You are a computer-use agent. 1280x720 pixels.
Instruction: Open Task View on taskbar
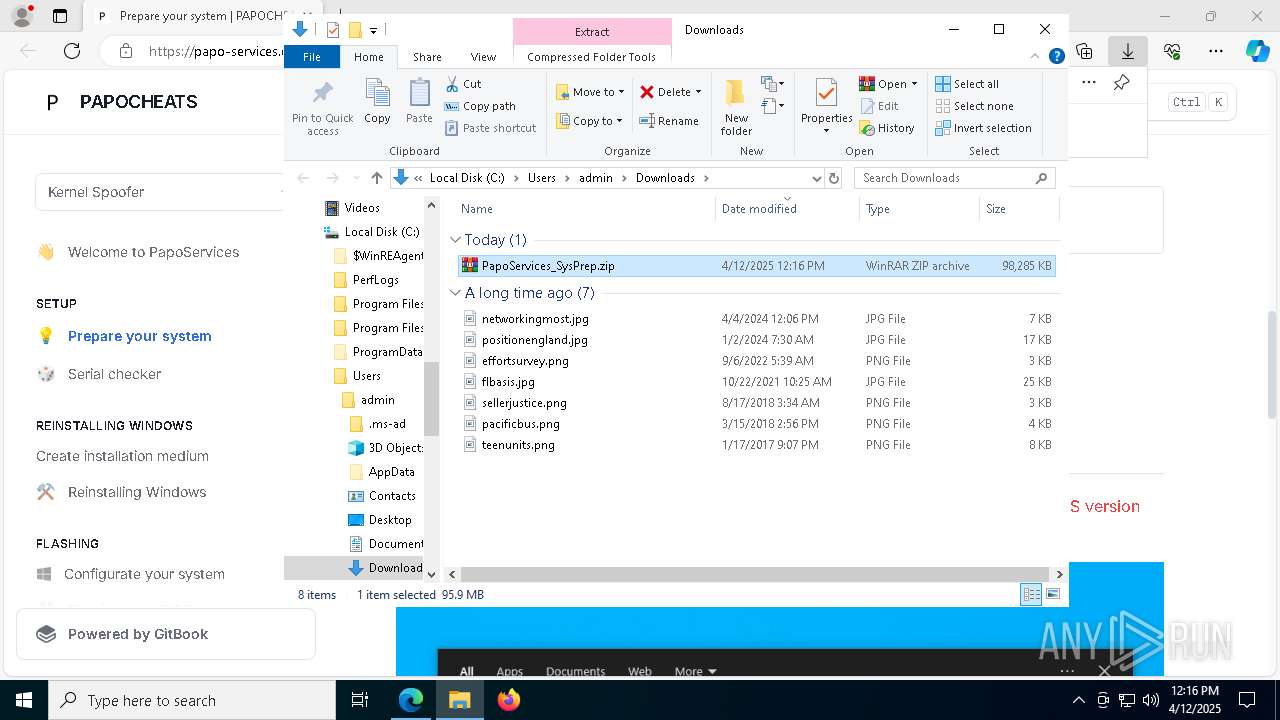[x=360, y=700]
